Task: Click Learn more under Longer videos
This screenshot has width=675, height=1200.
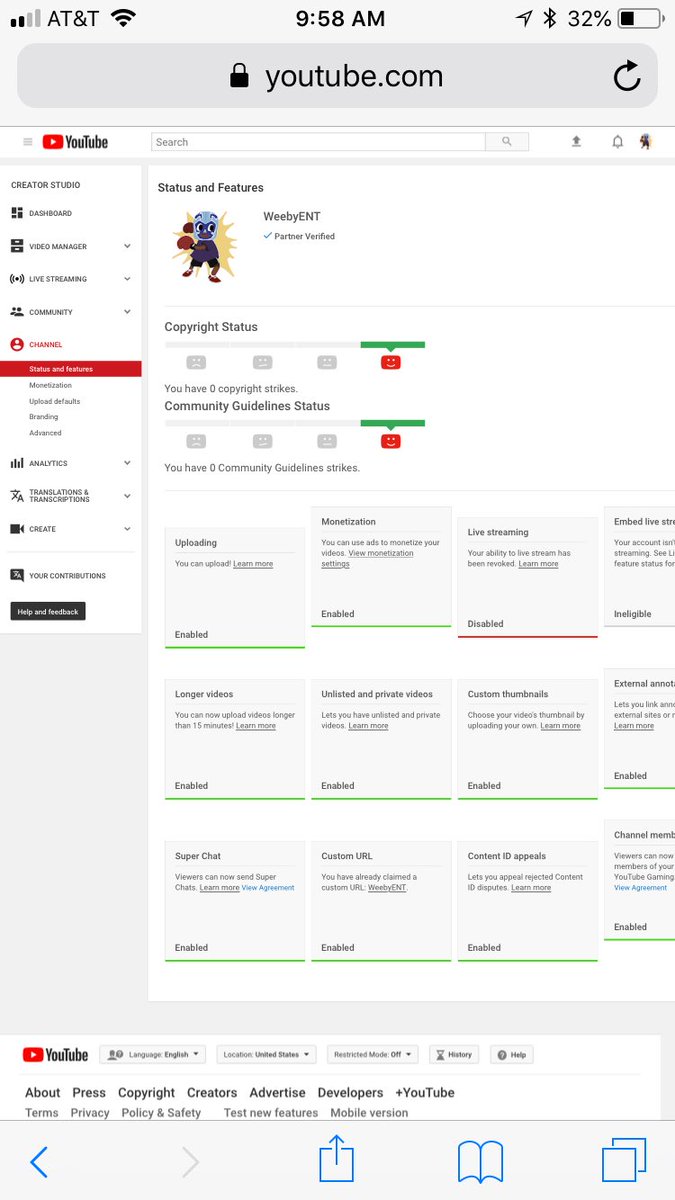Action: click(x=256, y=726)
